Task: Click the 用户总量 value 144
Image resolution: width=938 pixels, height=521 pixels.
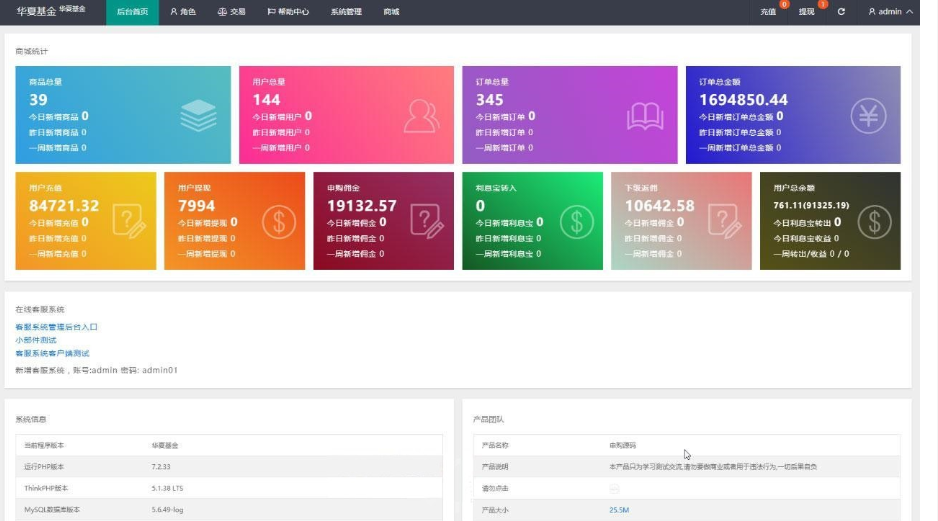Action: pyautogui.click(x=266, y=99)
